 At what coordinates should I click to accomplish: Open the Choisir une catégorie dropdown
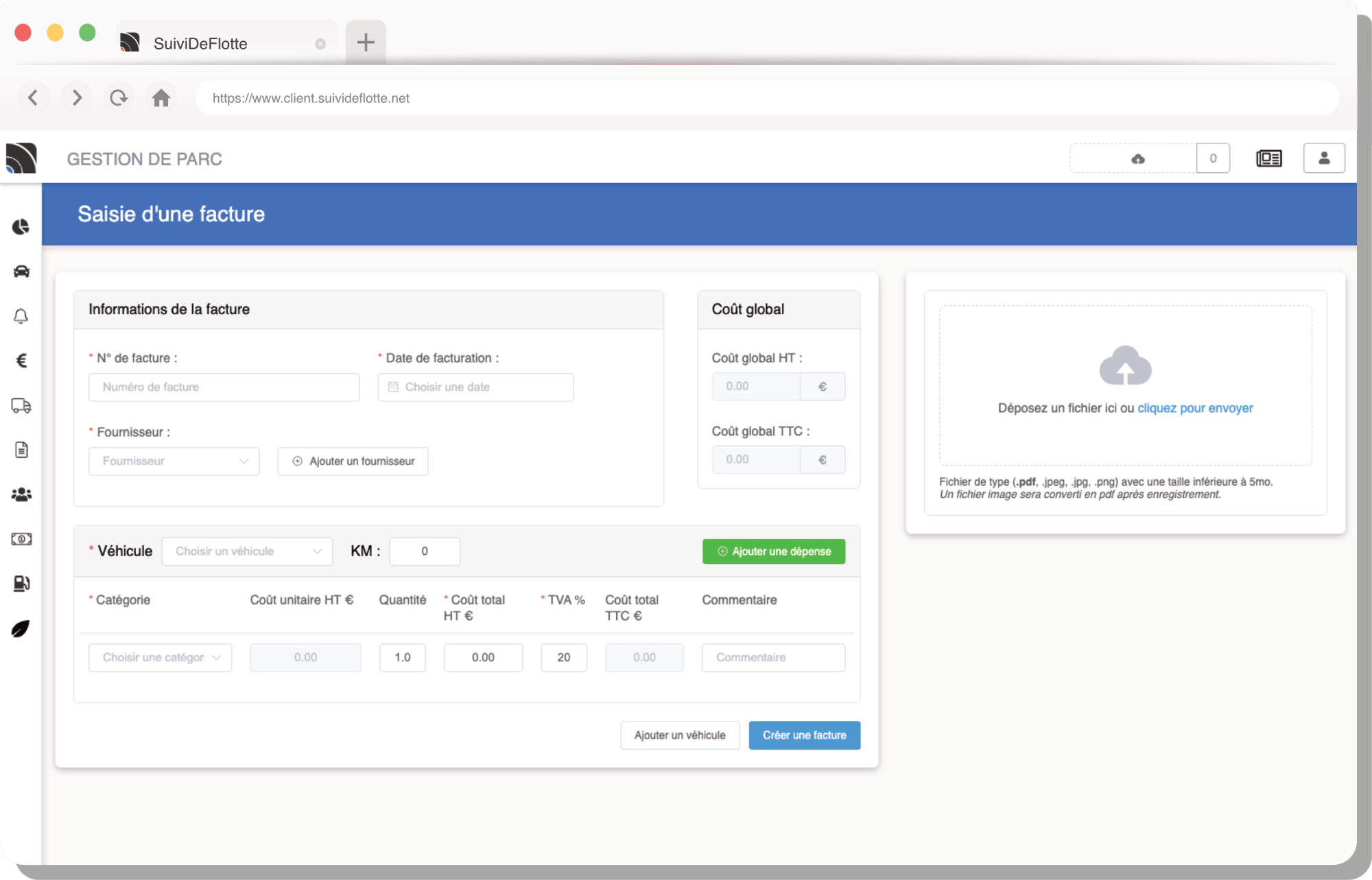coord(160,657)
